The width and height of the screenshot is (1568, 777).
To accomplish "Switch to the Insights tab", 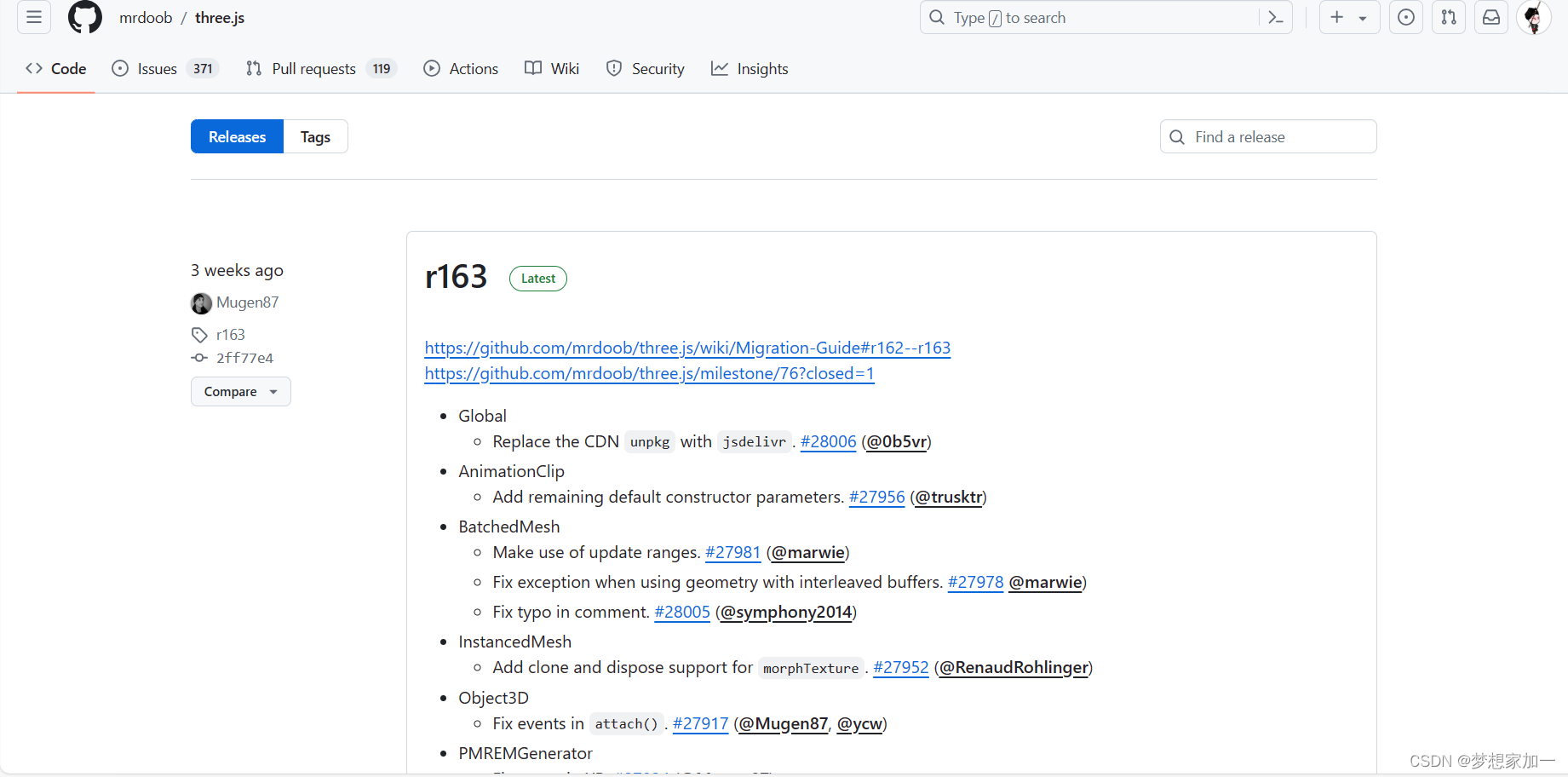I will (x=750, y=69).
